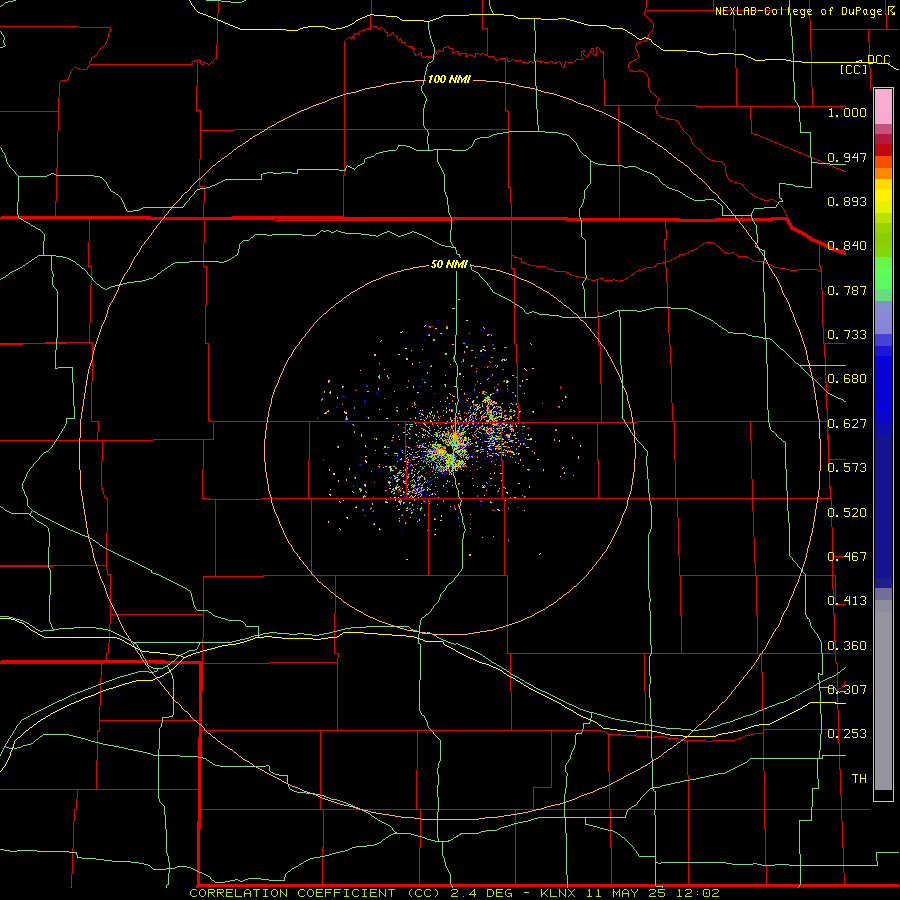Click the 0.840 scale label
Screen dimensions: 900x900
(847, 245)
